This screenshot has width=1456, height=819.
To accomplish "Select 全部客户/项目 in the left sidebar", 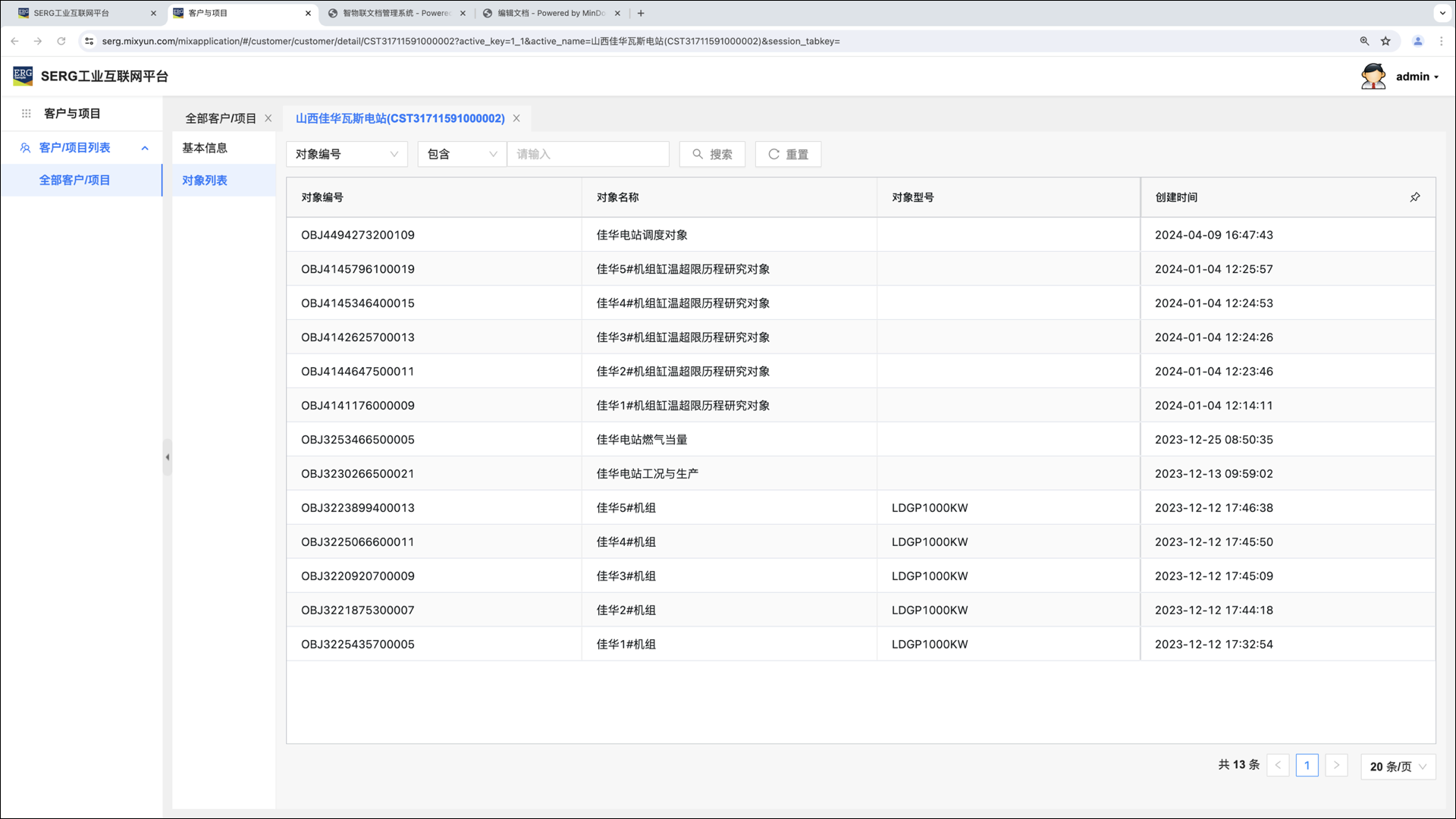I will coord(74,180).
